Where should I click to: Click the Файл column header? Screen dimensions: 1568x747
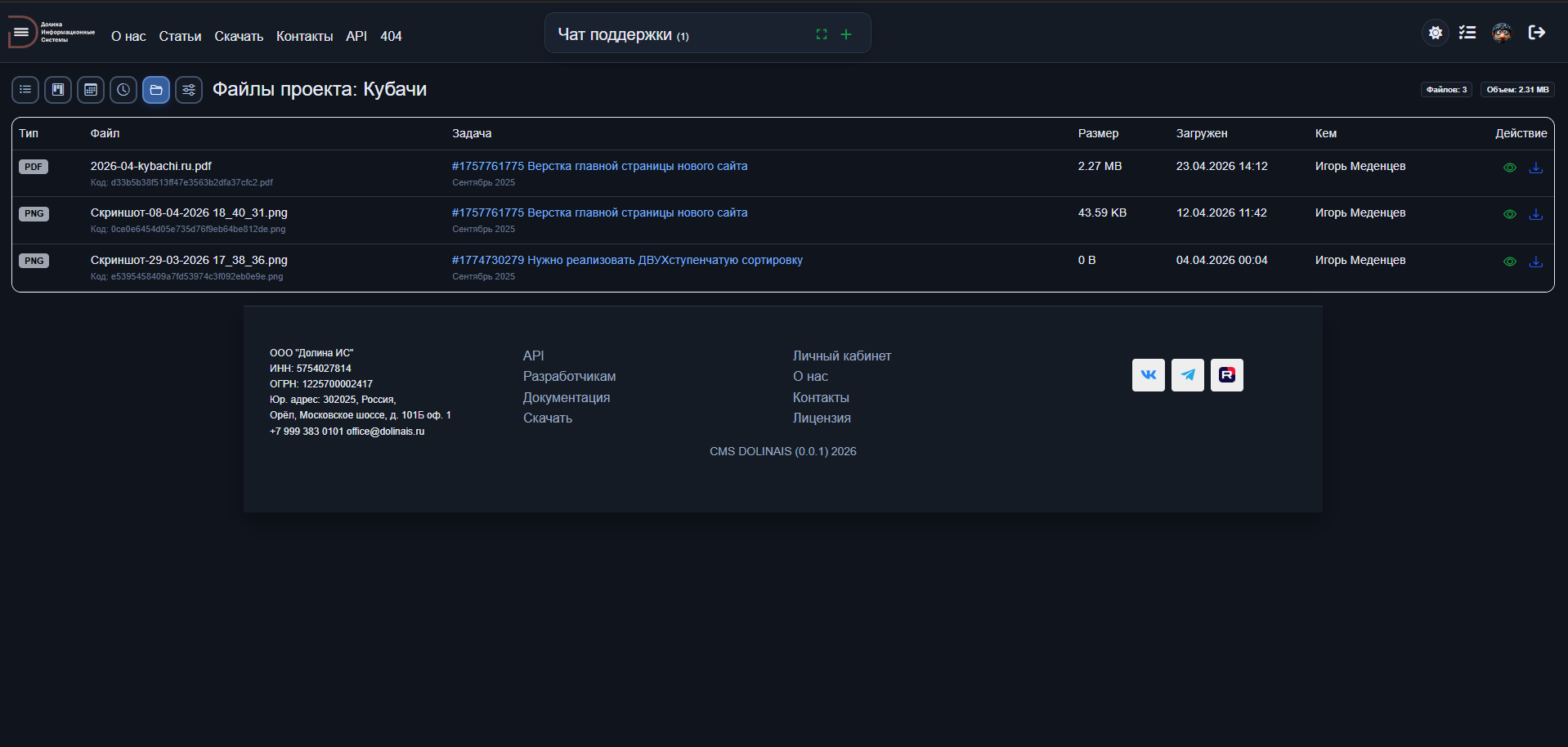pyautogui.click(x=105, y=133)
